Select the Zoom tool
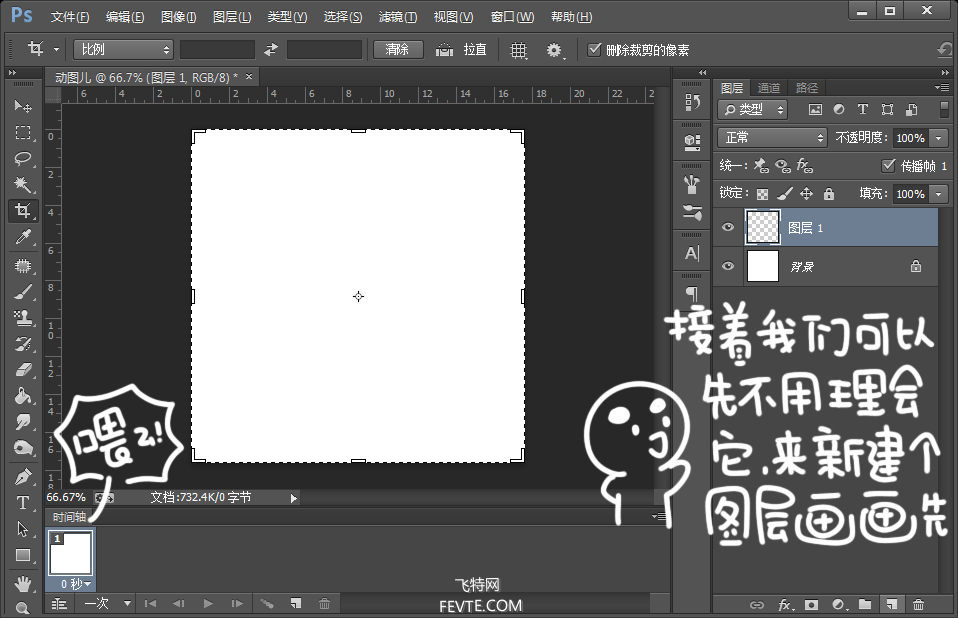958x618 pixels. pyautogui.click(x=22, y=607)
